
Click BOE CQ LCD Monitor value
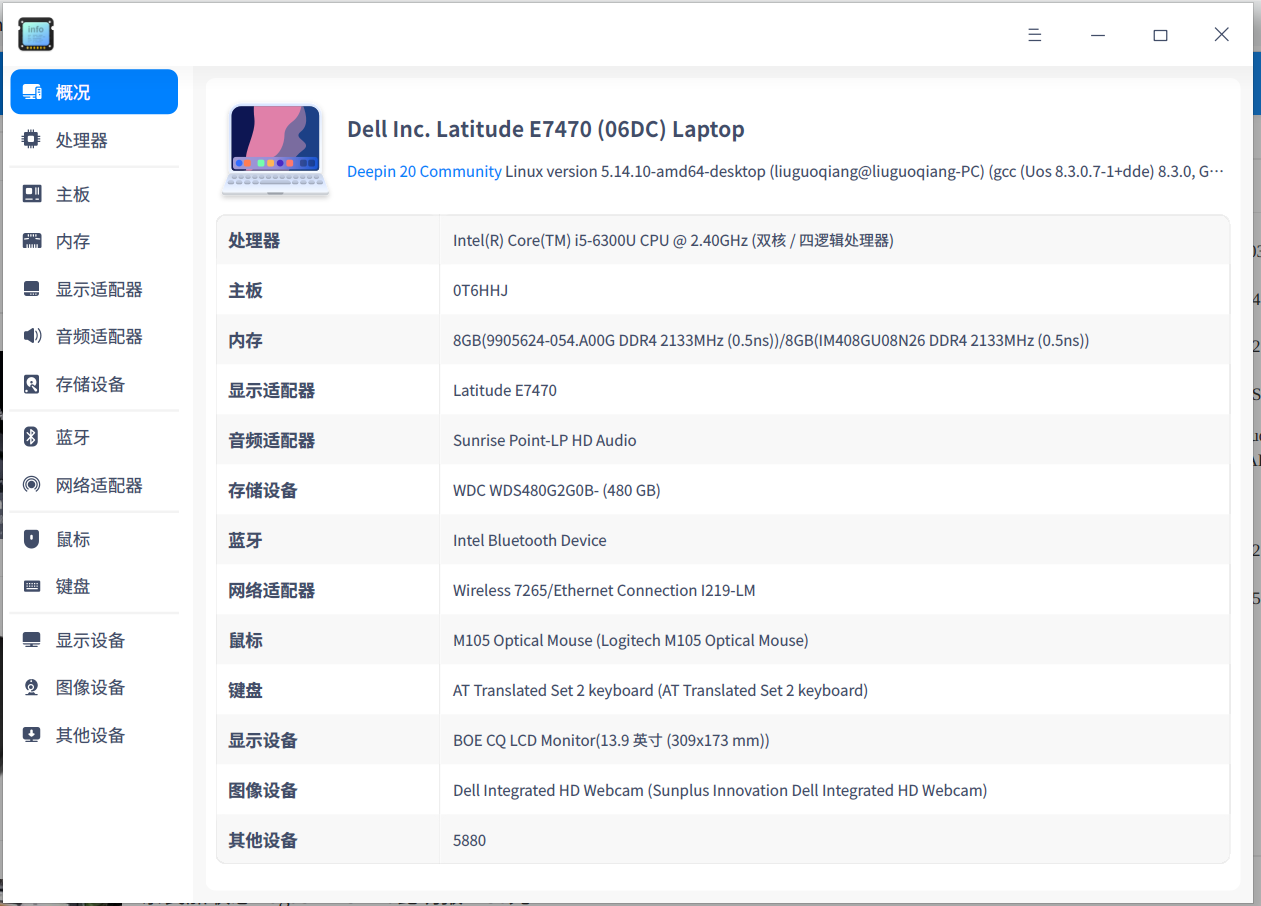pyautogui.click(x=611, y=740)
